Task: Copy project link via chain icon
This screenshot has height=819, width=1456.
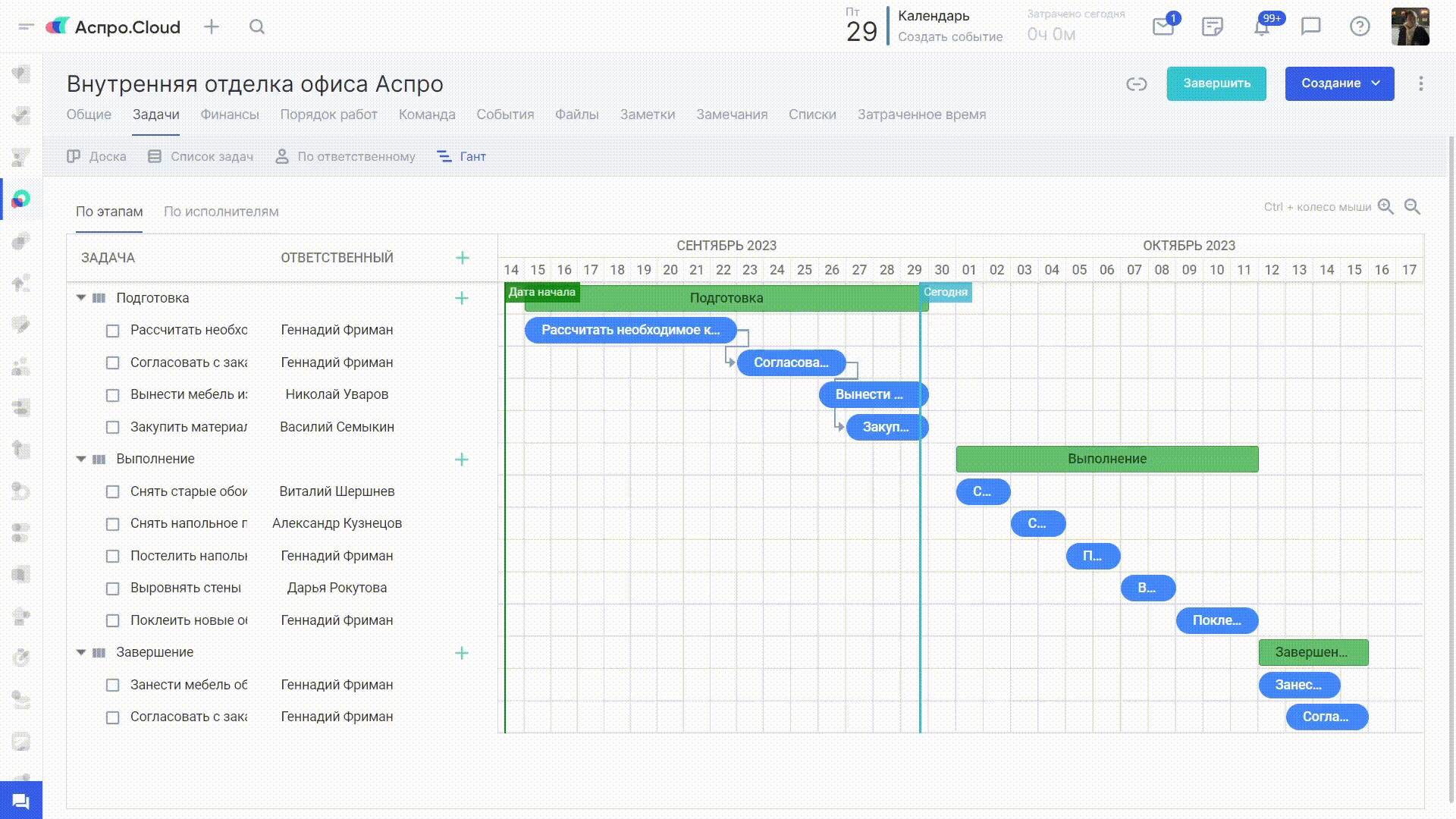Action: coord(1136,84)
